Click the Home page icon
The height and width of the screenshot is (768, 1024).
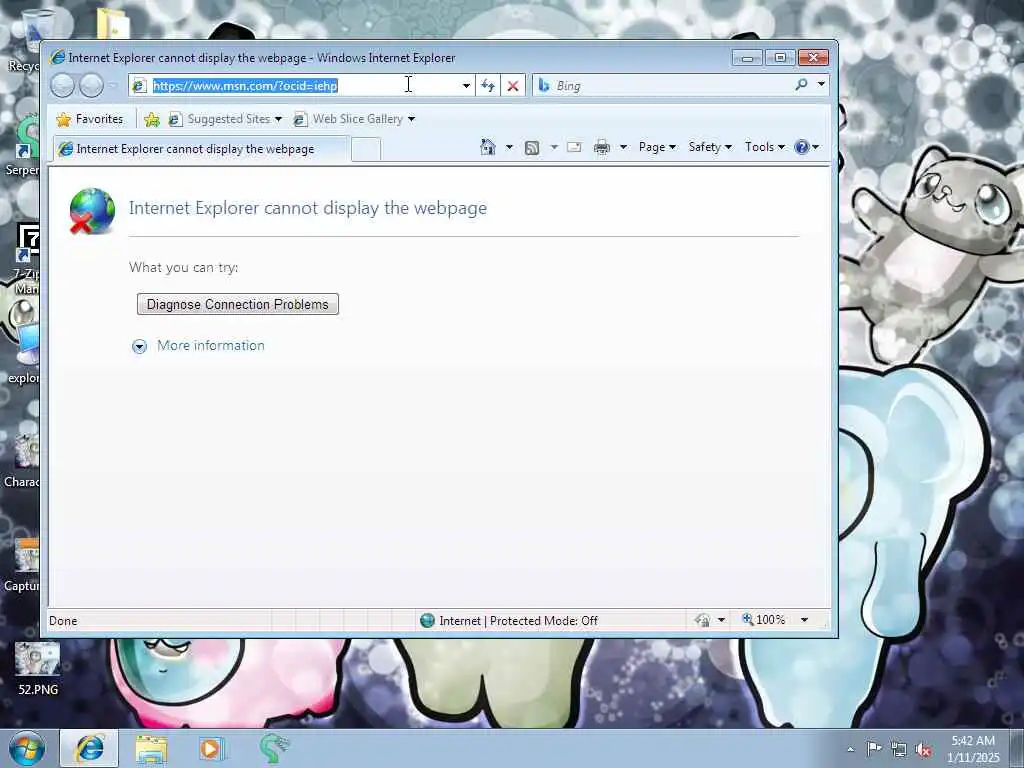point(488,147)
